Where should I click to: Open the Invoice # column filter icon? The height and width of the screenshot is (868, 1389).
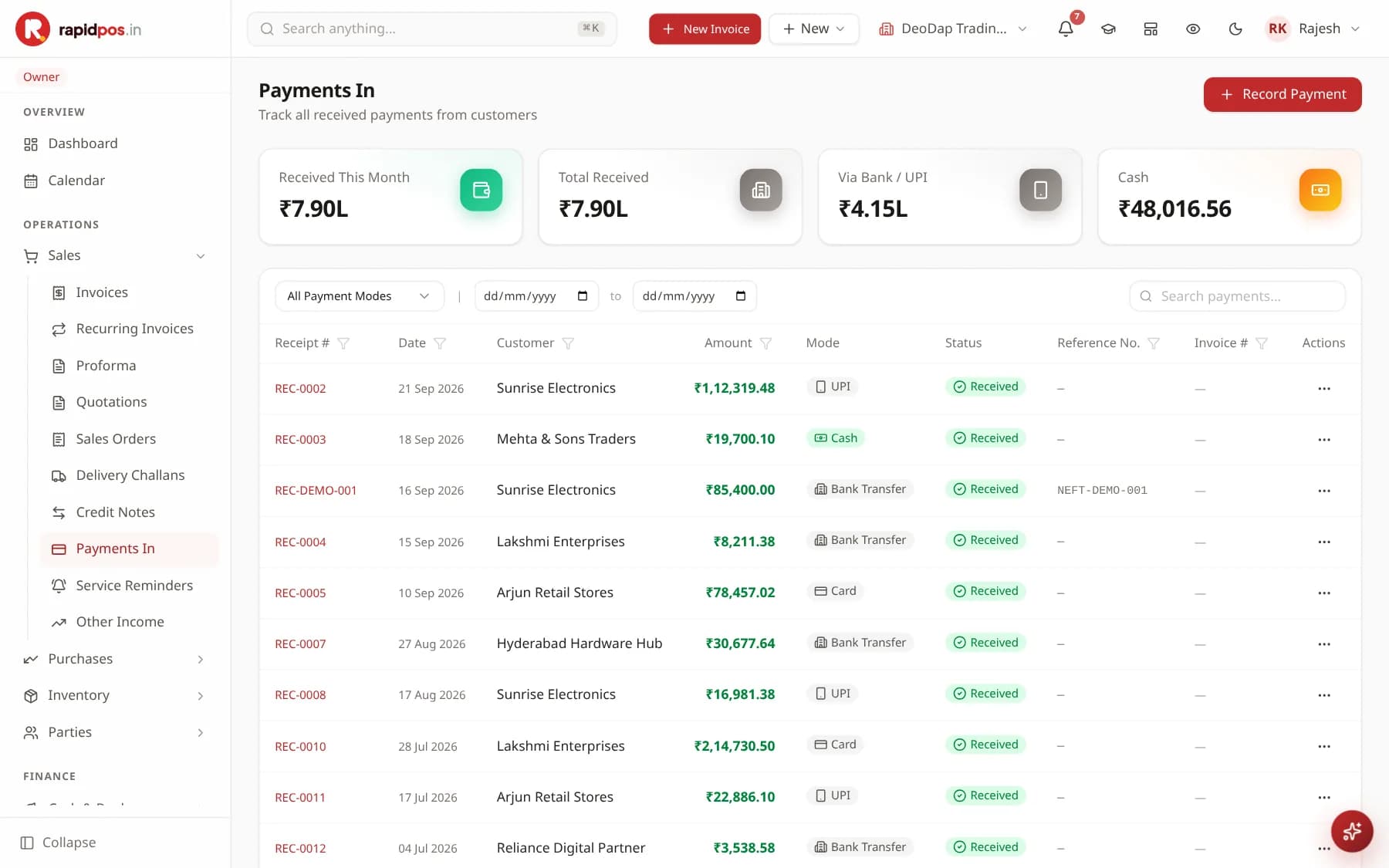[1262, 343]
